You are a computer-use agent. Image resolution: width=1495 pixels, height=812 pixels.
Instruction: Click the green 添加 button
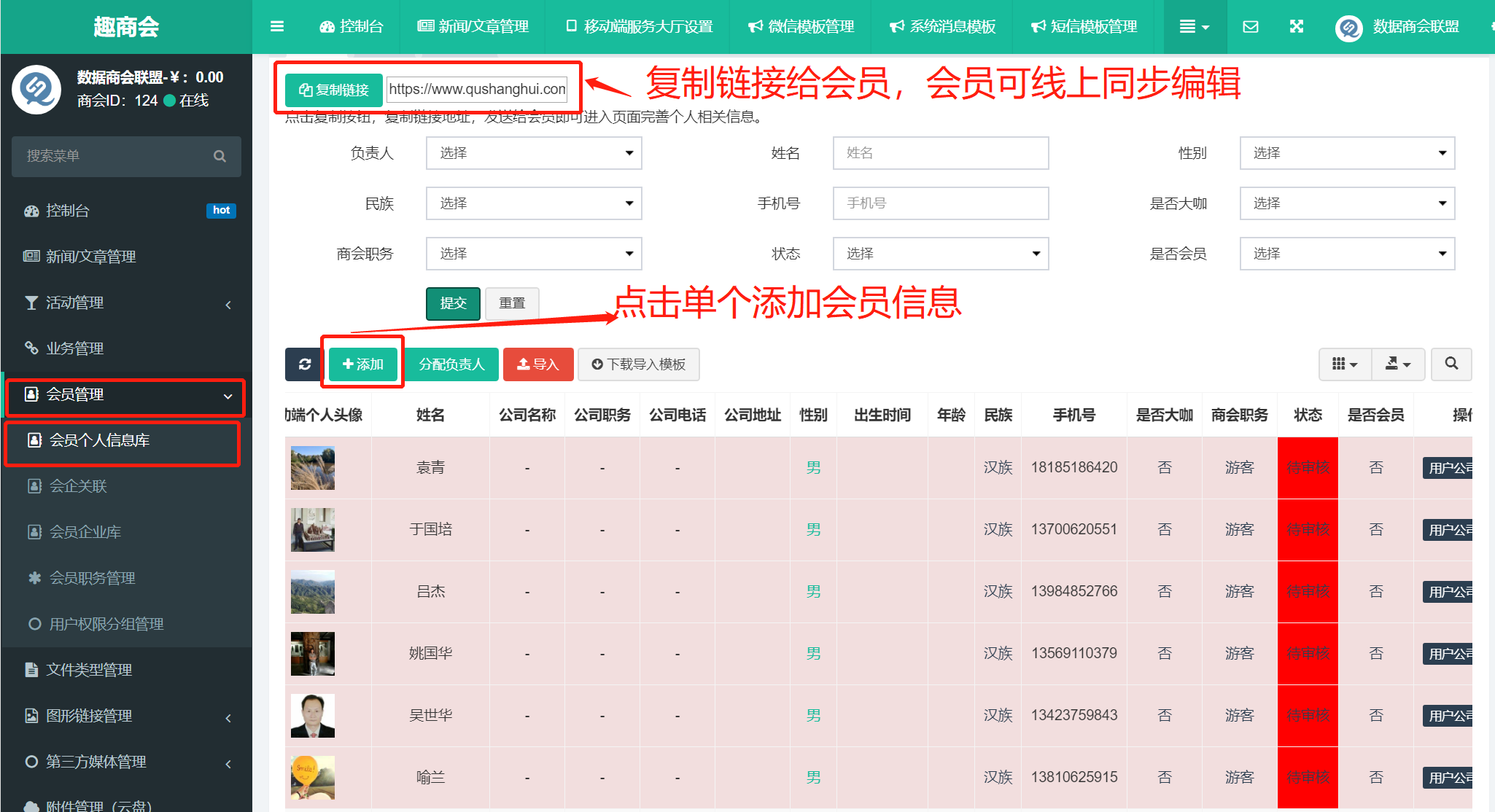[362, 364]
